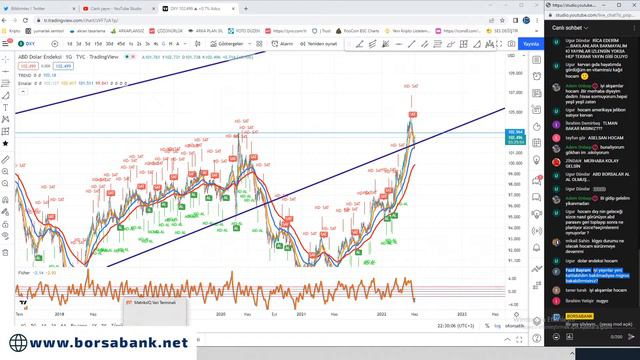Select the 45d timeframe interval

(x=121, y=44)
